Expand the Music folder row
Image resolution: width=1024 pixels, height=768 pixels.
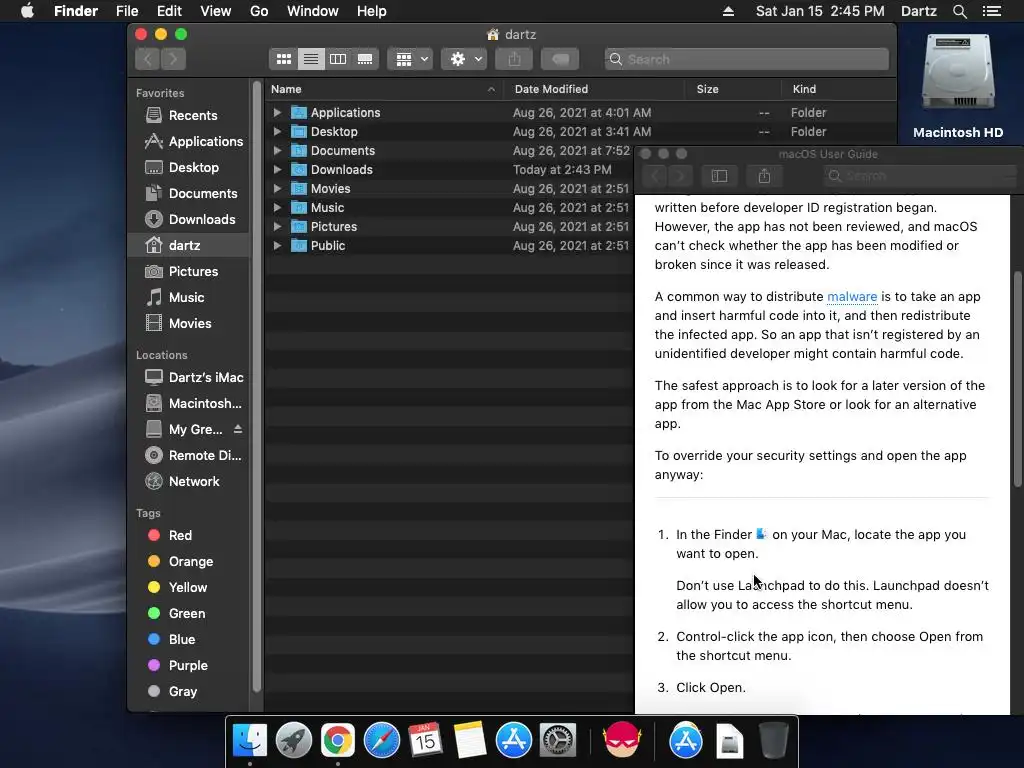point(277,207)
